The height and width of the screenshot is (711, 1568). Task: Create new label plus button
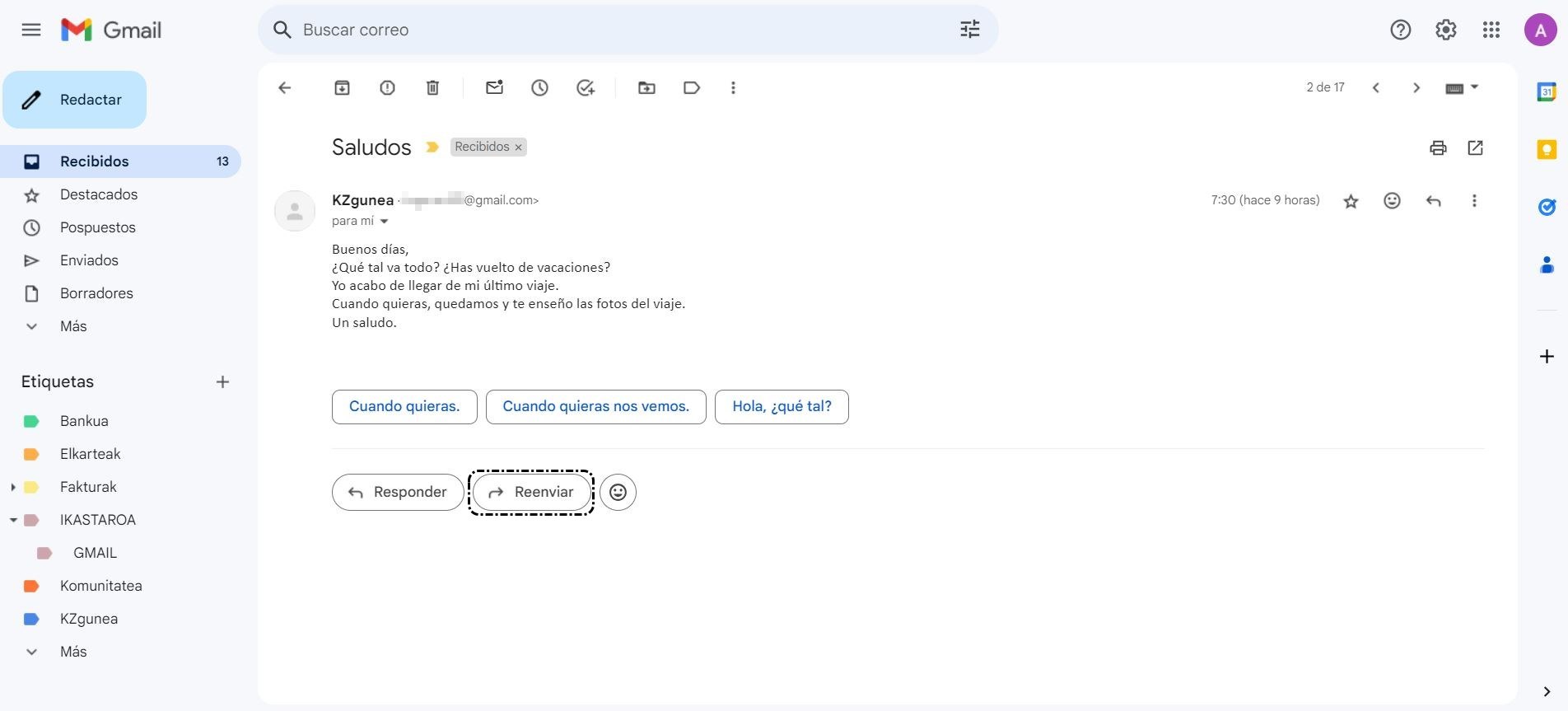point(222,381)
